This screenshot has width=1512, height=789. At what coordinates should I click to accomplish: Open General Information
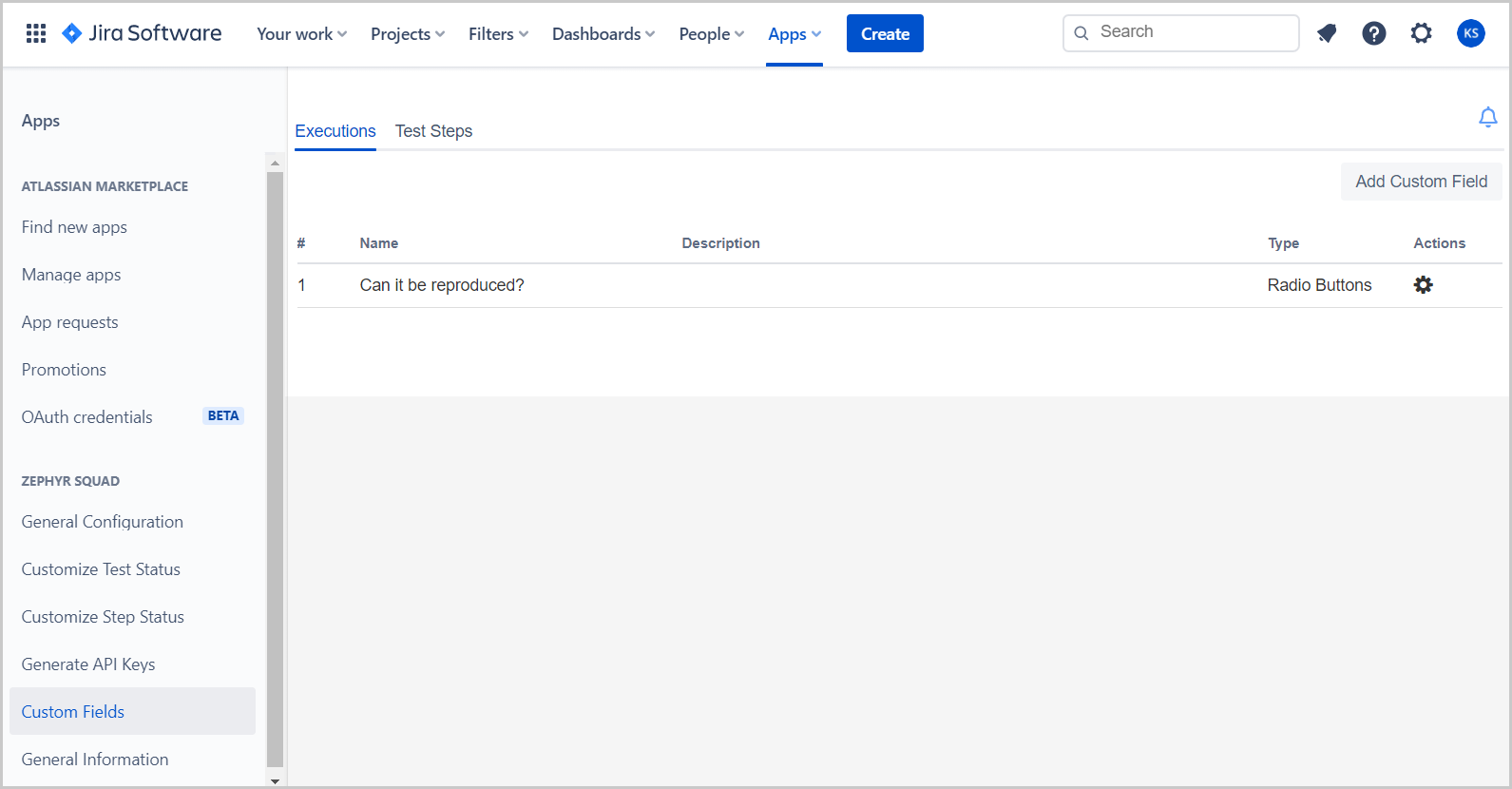[95, 760]
